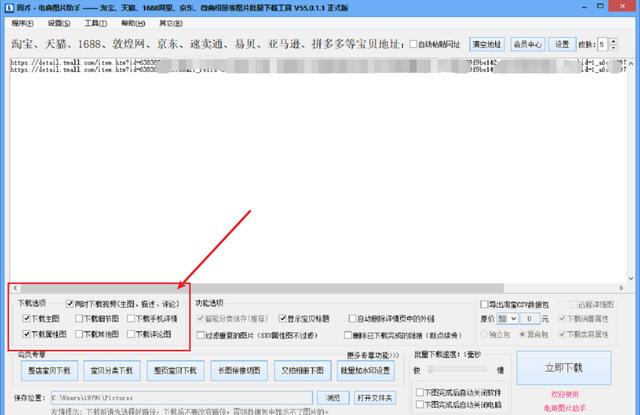Toggle the 下载类目属性 checkbox

coord(562,334)
